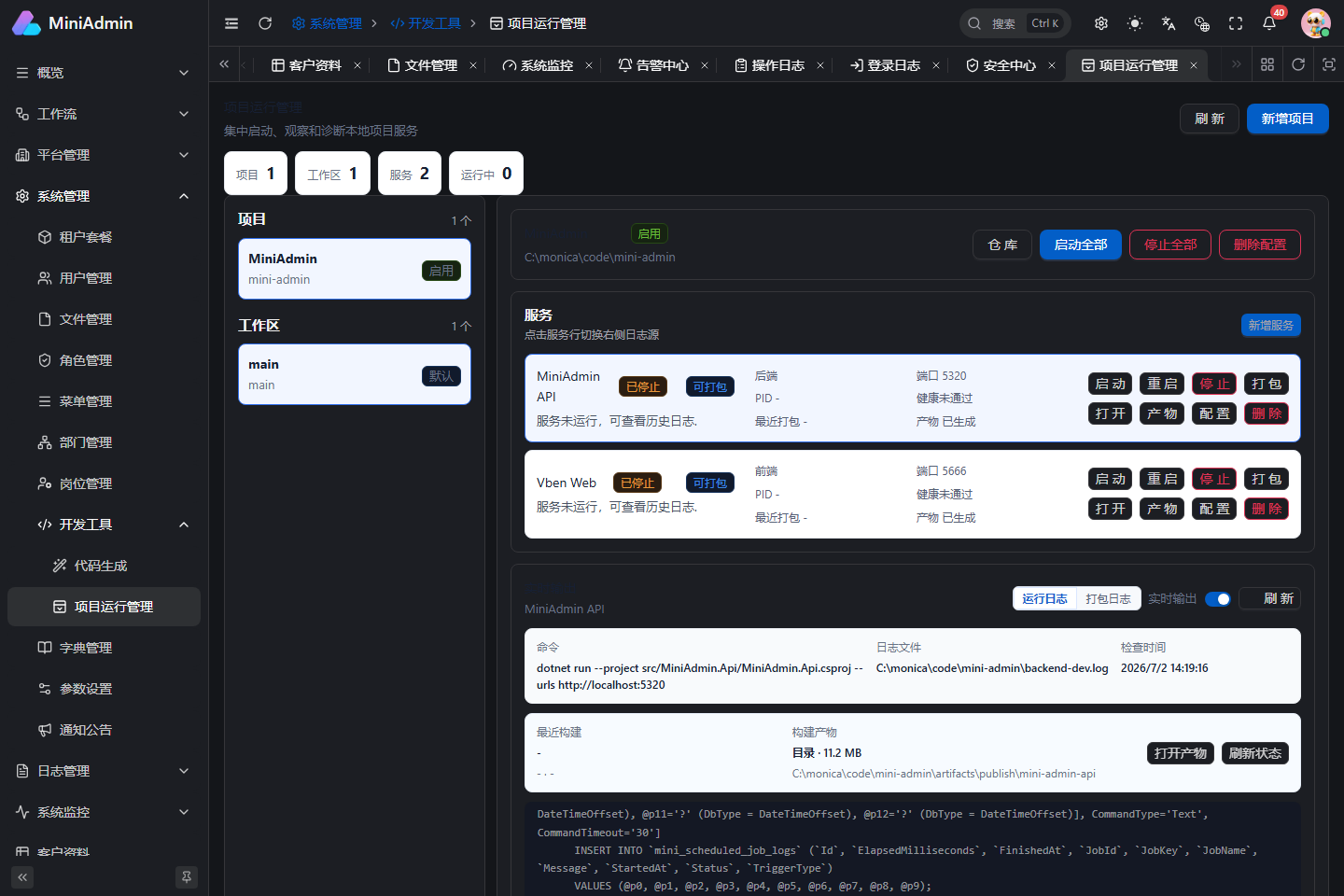Viewport: 1344px width, 896px height.
Task: Click the language translation icon
Action: pyautogui.click(x=1169, y=23)
